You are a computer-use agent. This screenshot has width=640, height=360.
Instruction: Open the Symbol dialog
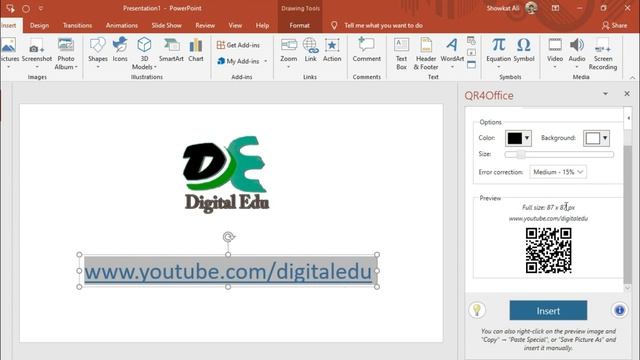point(524,50)
